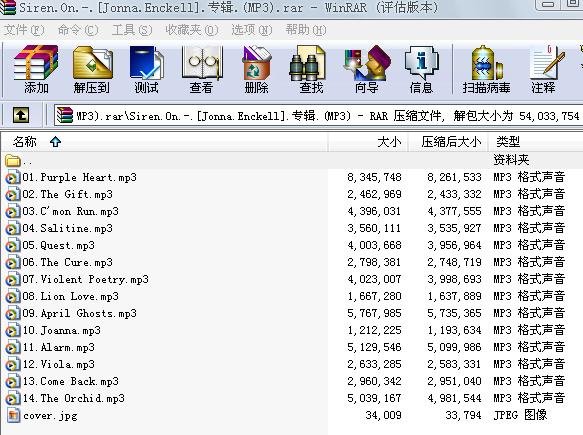Screen dimensions: 583x435
Task: Open the 查看 (View) book icon
Action: [x=201, y=69]
